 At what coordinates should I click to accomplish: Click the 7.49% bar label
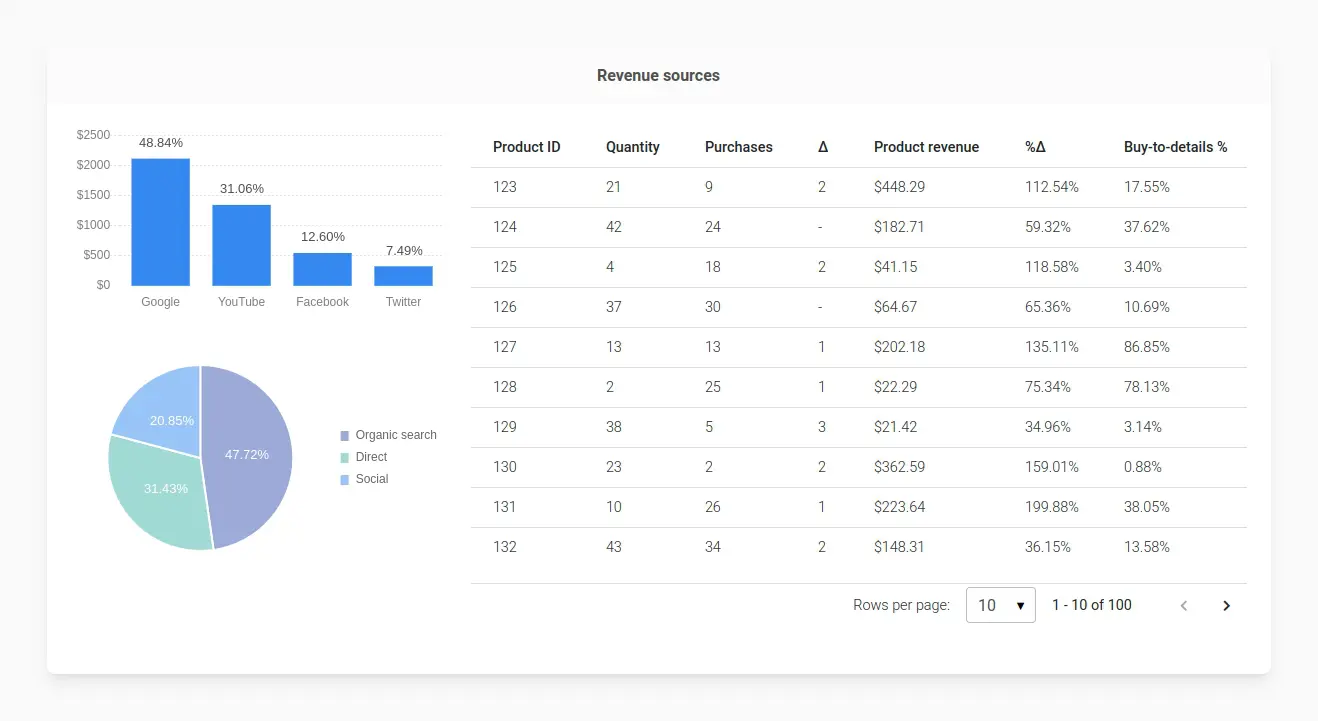click(x=404, y=251)
